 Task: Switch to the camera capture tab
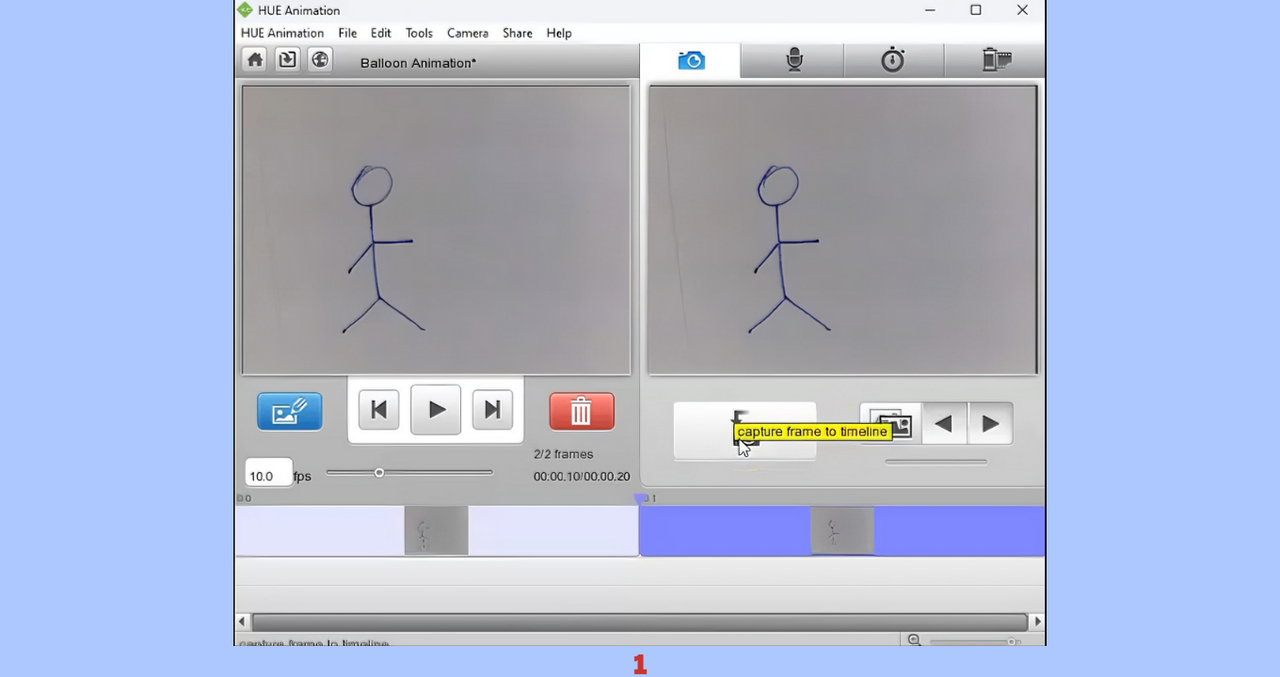[691, 61]
